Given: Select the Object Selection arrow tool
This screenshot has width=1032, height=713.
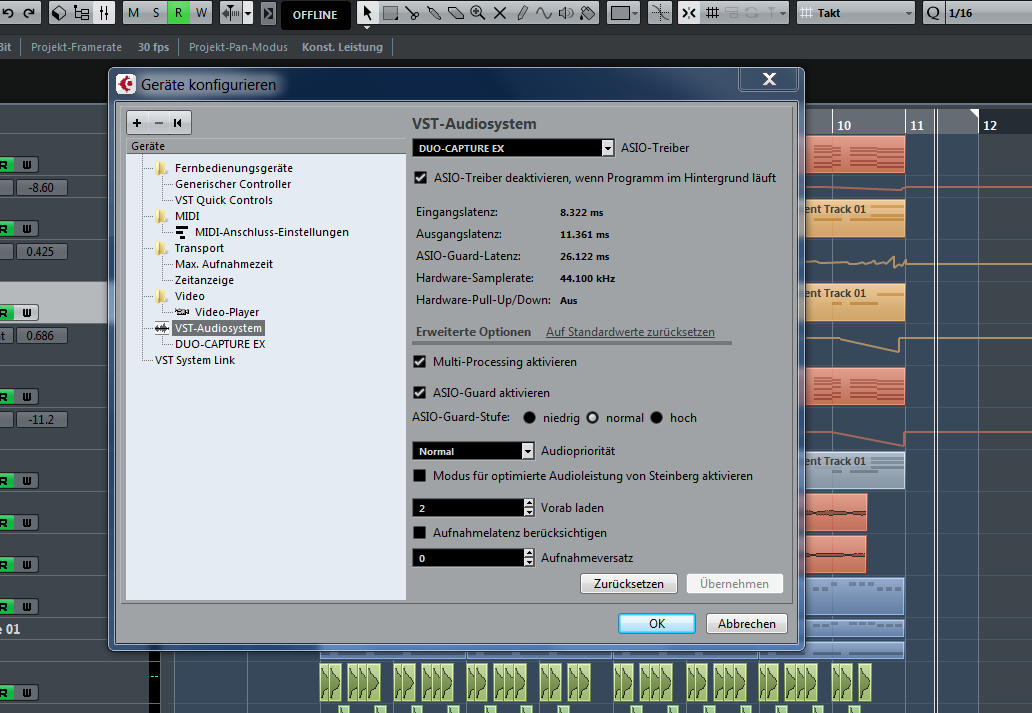Looking at the screenshot, I should (367, 13).
